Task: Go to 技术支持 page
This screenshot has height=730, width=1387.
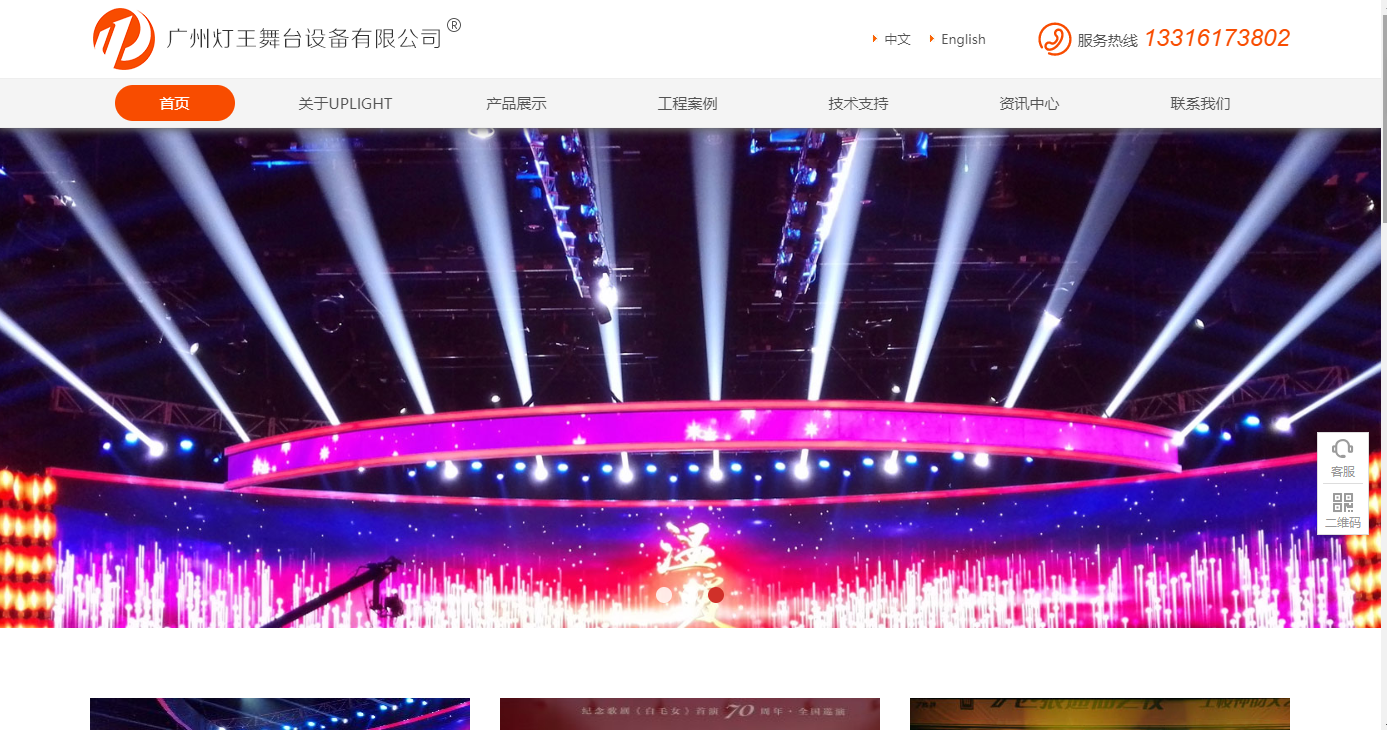Action: [x=858, y=103]
